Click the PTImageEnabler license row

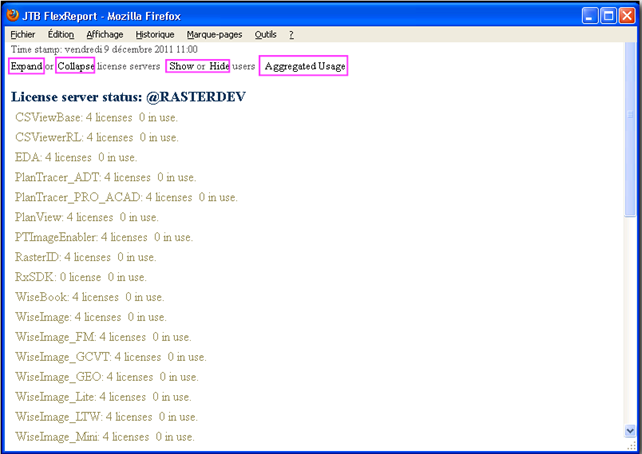(x=104, y=237)
